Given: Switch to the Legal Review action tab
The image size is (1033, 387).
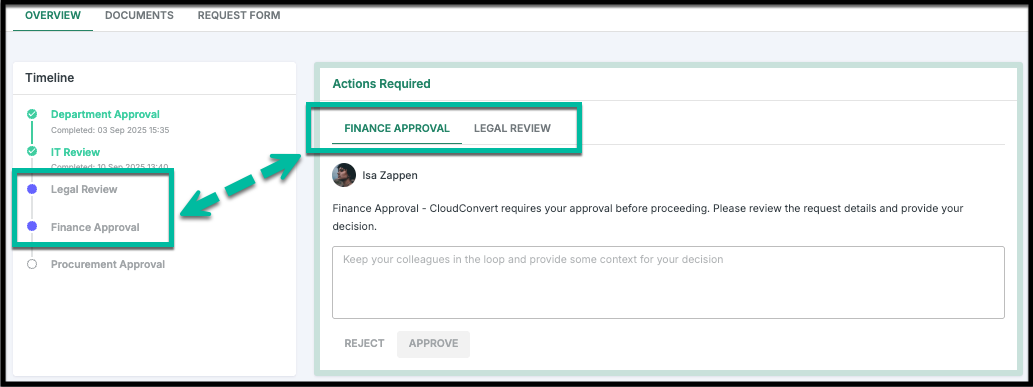Looking at the screenshot, I should (x=512, y=128).
